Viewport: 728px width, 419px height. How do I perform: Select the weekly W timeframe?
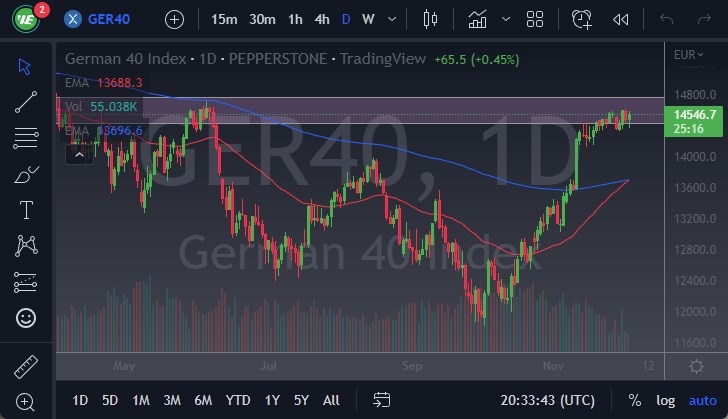[368, 20]
